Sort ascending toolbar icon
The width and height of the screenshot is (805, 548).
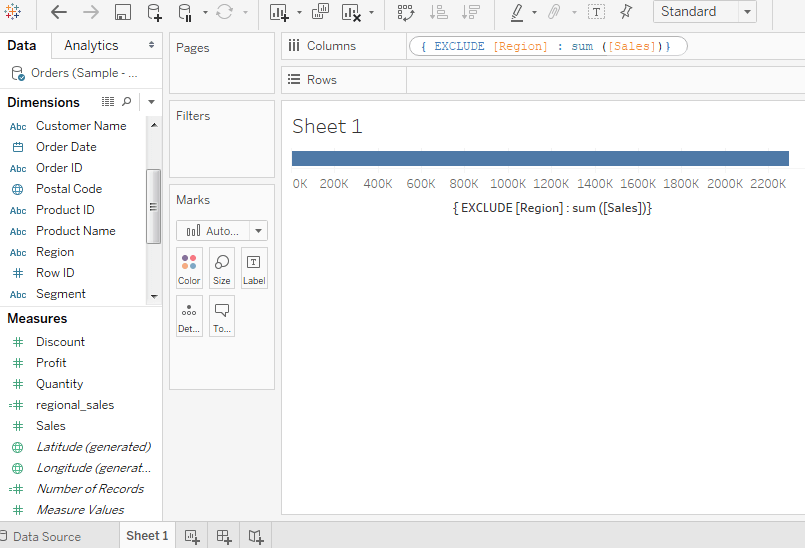[x=438, y=12]
